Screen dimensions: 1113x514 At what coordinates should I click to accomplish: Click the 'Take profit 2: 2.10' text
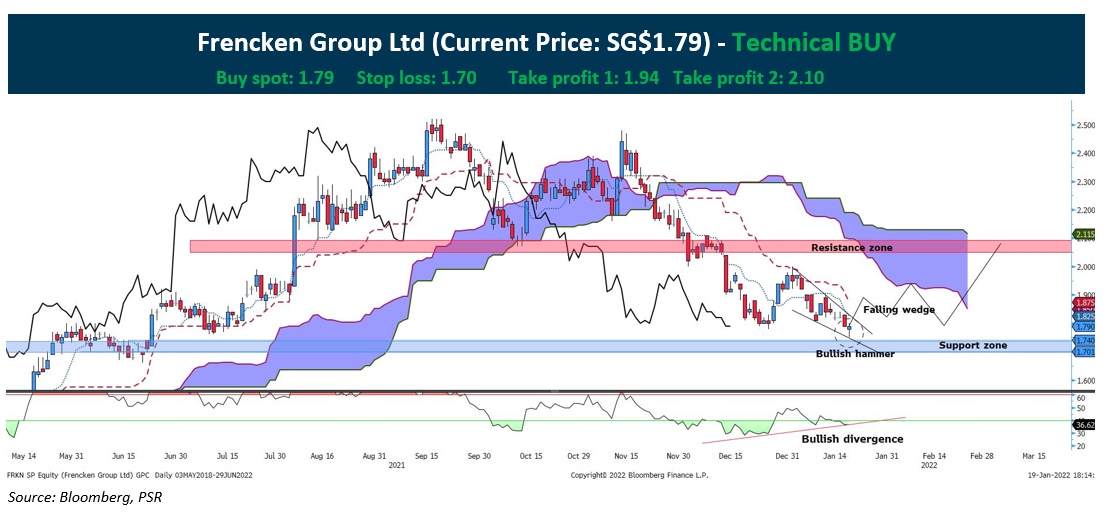pyautogui.click(x=749, y=78)
